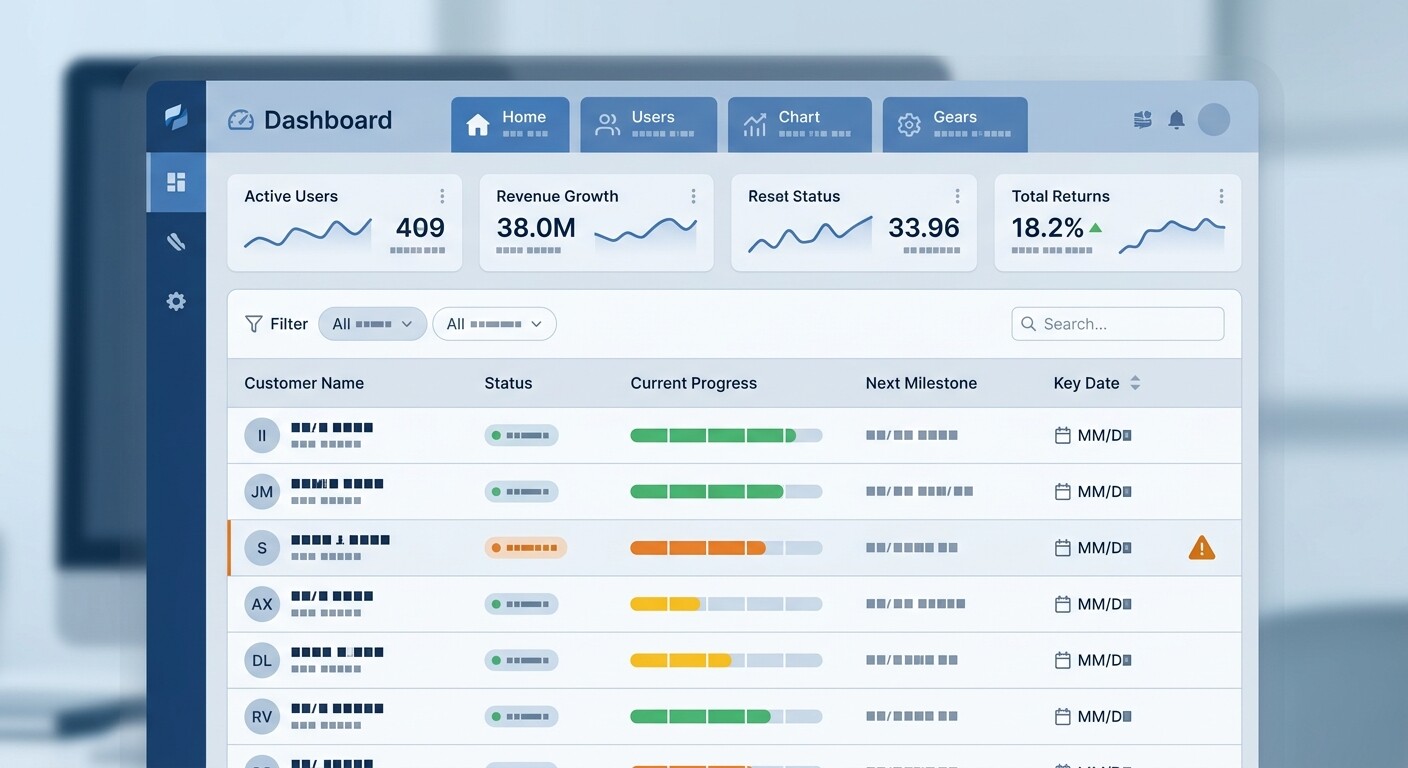Click the orange progress bar in row S
Image resolution: width=1408 pixels, height=768 pixels.
coord(726,548)
